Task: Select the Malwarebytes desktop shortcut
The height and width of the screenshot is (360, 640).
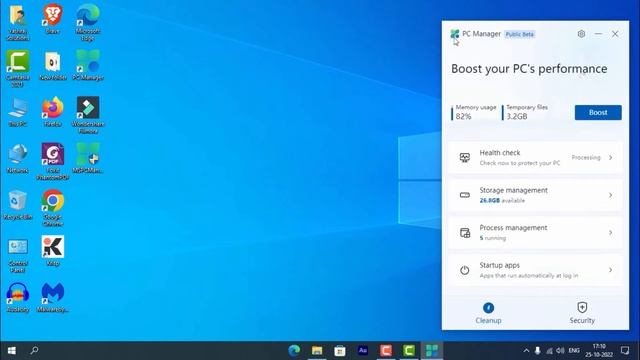Action: coord(53,298)
